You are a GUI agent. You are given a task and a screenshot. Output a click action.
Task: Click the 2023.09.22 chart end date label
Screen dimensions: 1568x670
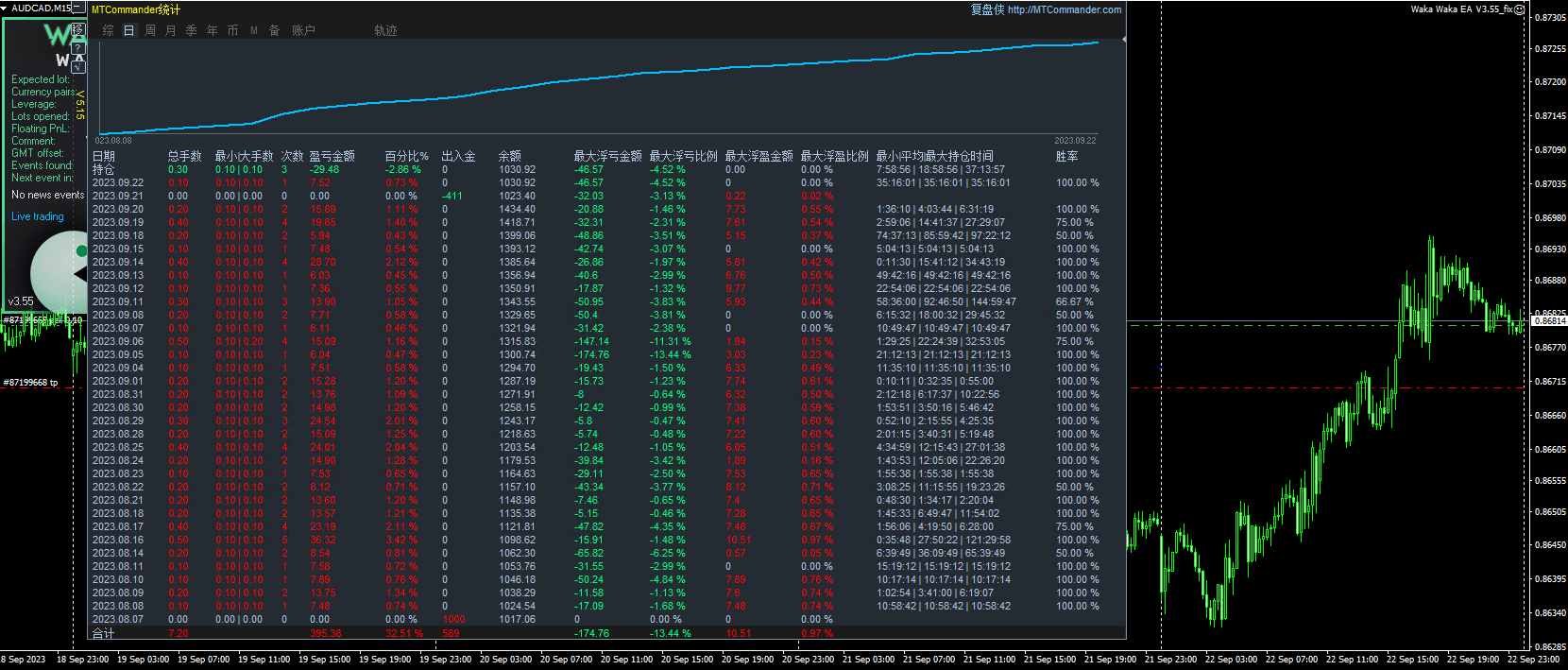1076,141
